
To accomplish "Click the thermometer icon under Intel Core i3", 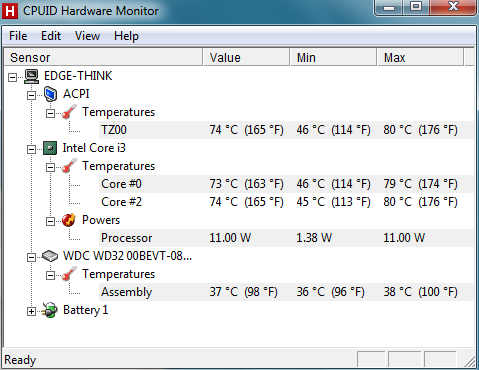I will click(69, 166).
